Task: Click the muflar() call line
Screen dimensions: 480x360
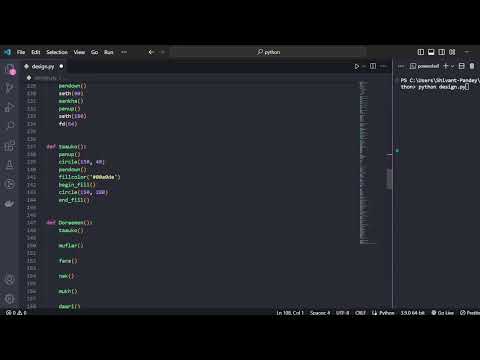Action: tap(71, 245)
